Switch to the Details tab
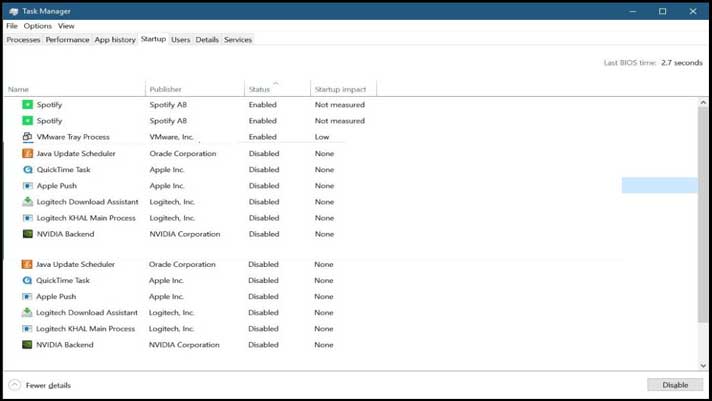 pyautogui.click(x=207, y=40)
